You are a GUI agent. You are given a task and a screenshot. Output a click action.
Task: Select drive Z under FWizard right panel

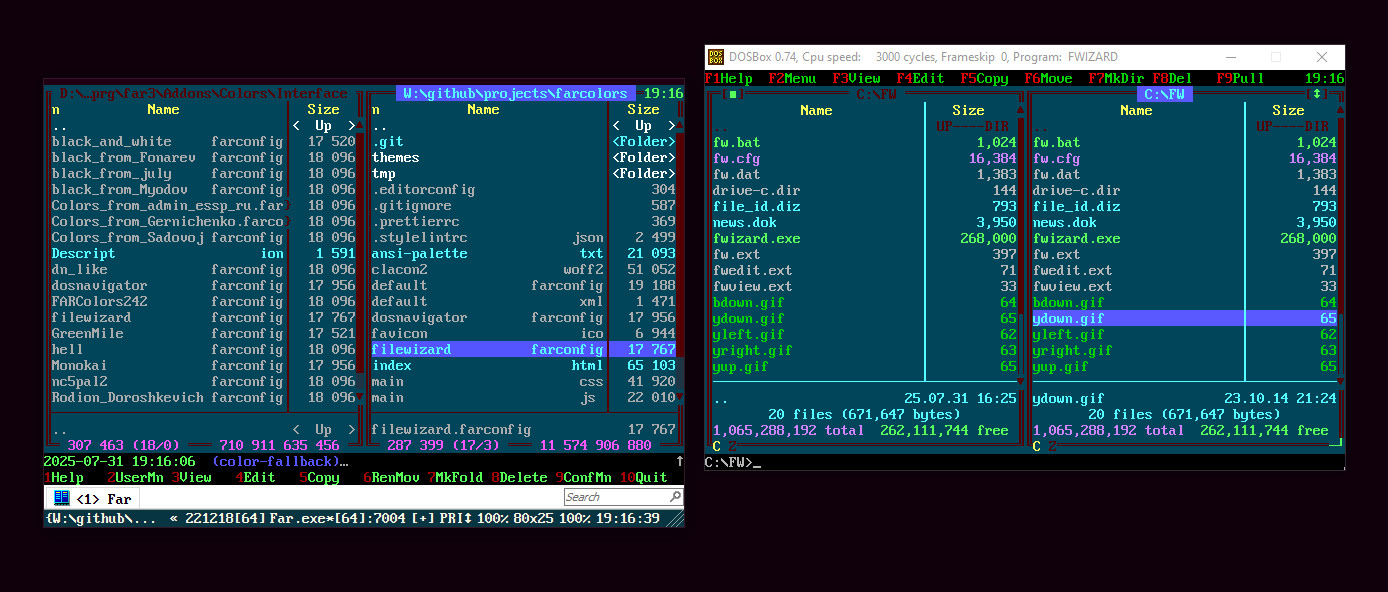(1052, 446)
